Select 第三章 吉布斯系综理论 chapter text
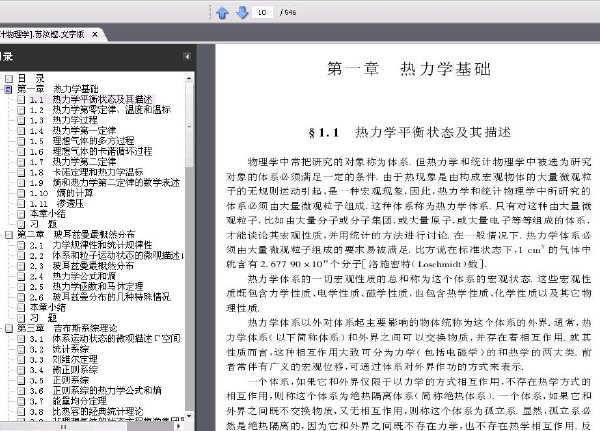The height and width of the screenshot is (431, 600). tap(67, 328)
